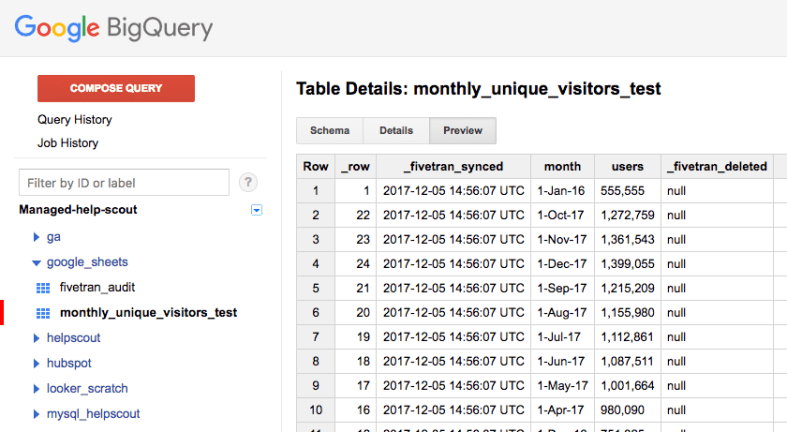This screenshot has width=787, height=432.
Task: Expand the hubspot dataset arrow
Action: (37, 364)
